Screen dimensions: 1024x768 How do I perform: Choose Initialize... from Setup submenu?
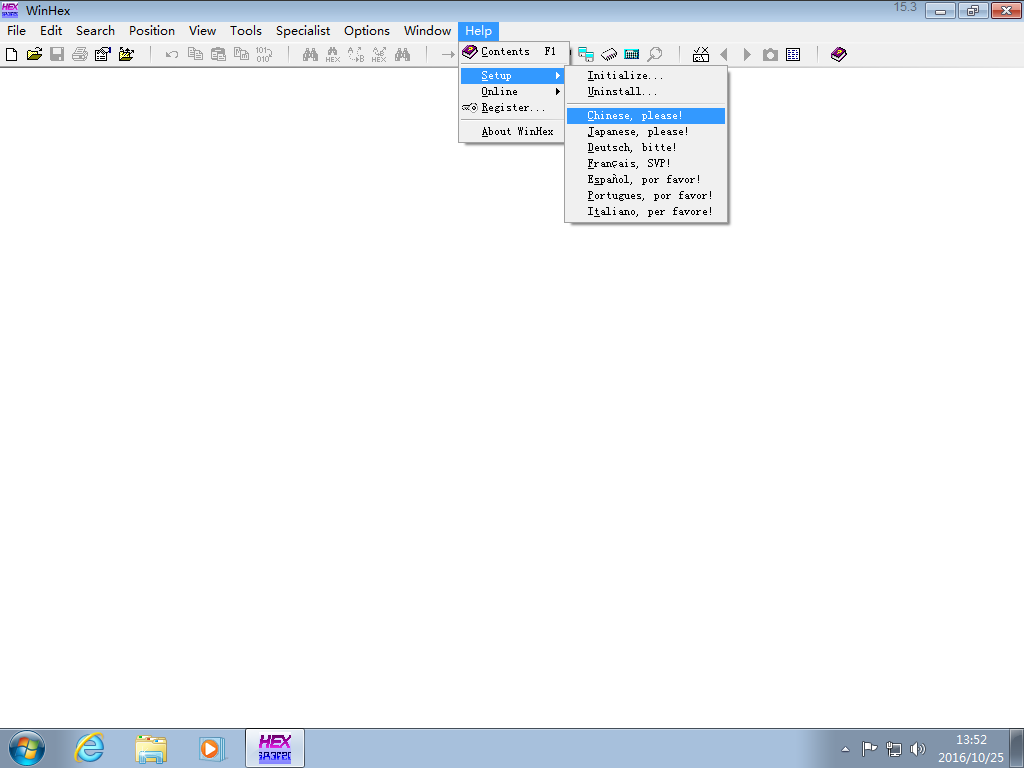pyautogui.click(x=646, y=76)
